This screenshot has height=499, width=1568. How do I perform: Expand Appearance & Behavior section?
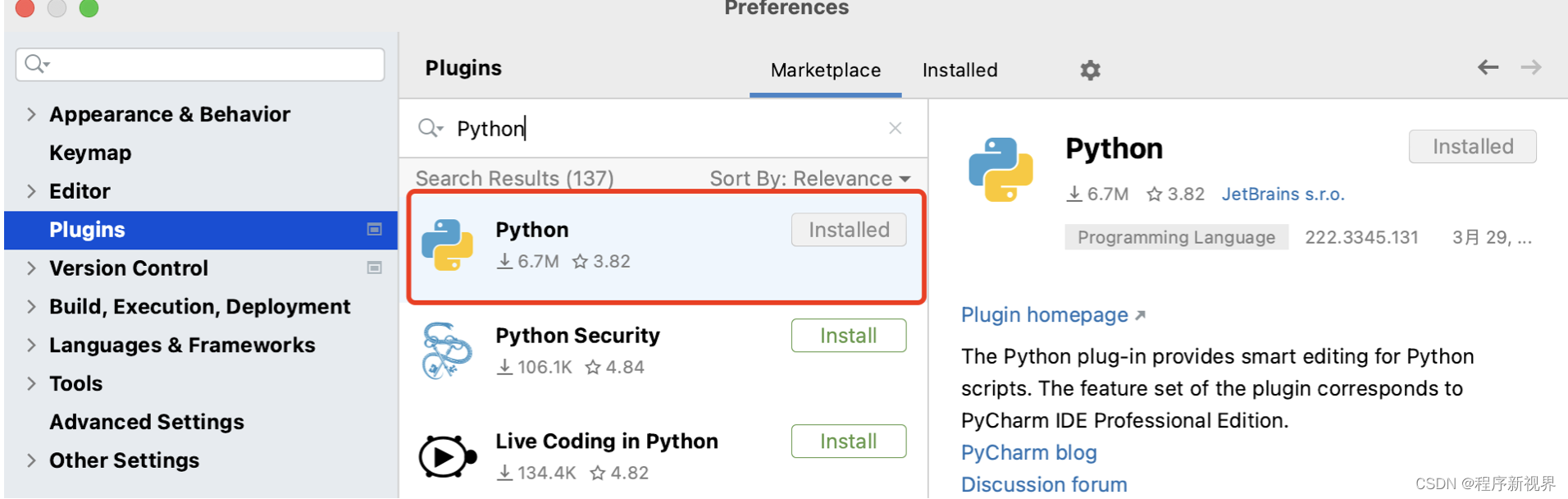pyautogui.click(x=31, y=114)
